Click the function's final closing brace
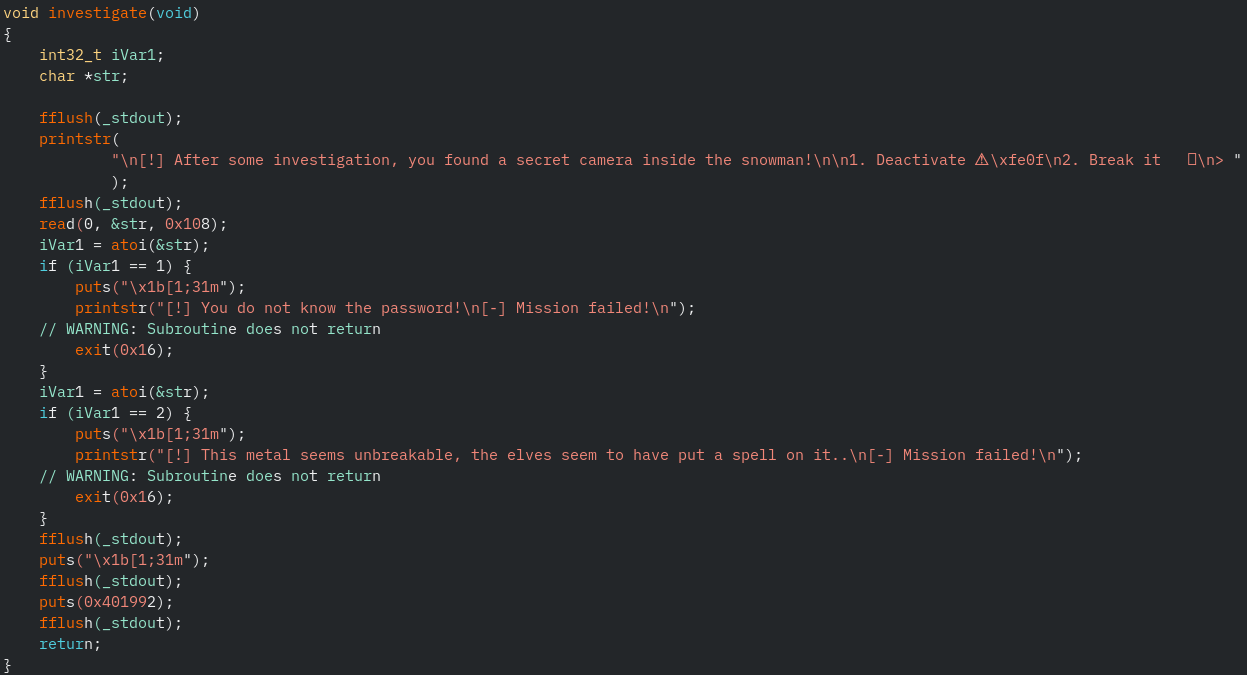 [7, 665]
